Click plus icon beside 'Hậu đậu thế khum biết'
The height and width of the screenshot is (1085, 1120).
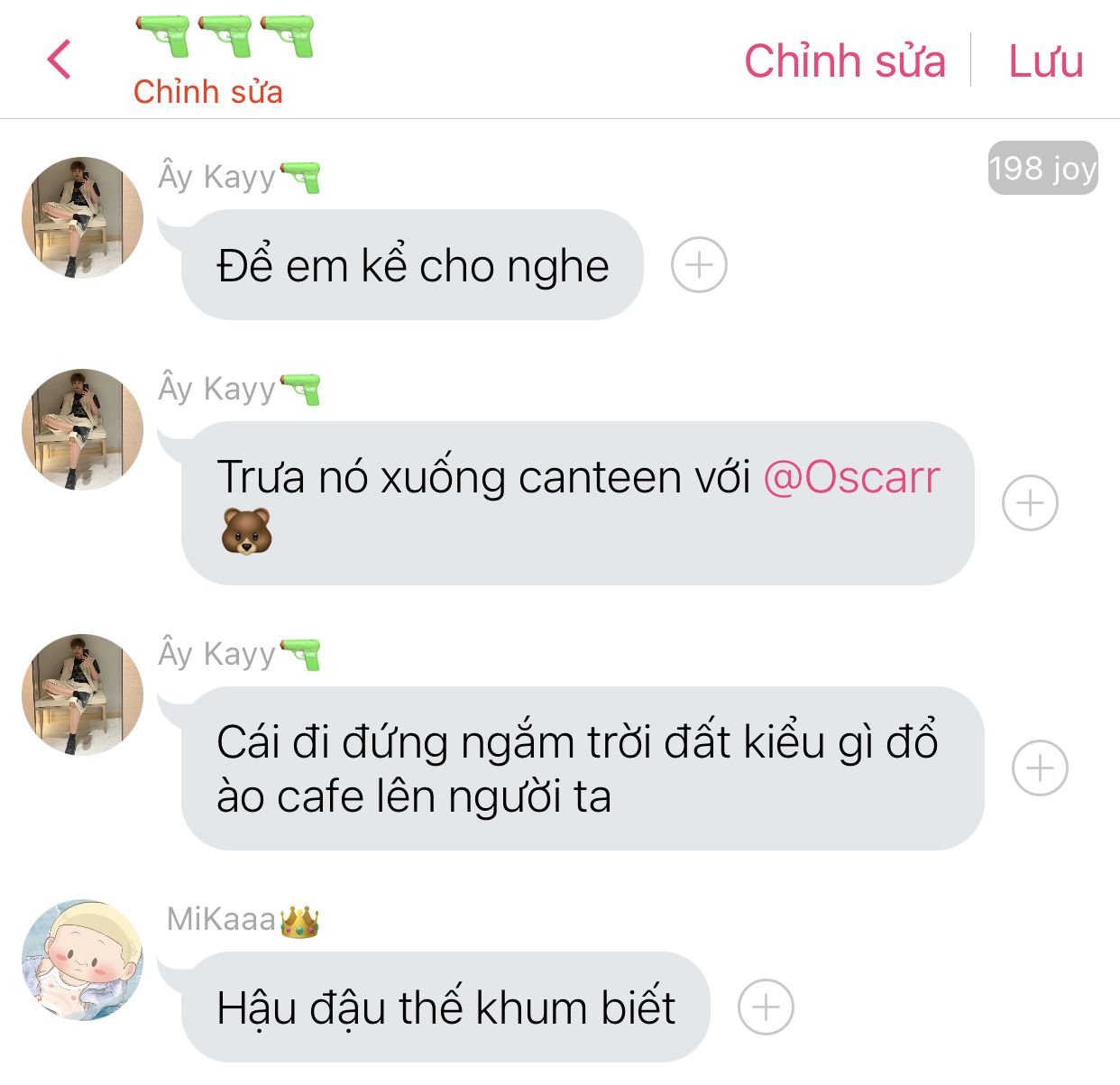click(766, 1007)
